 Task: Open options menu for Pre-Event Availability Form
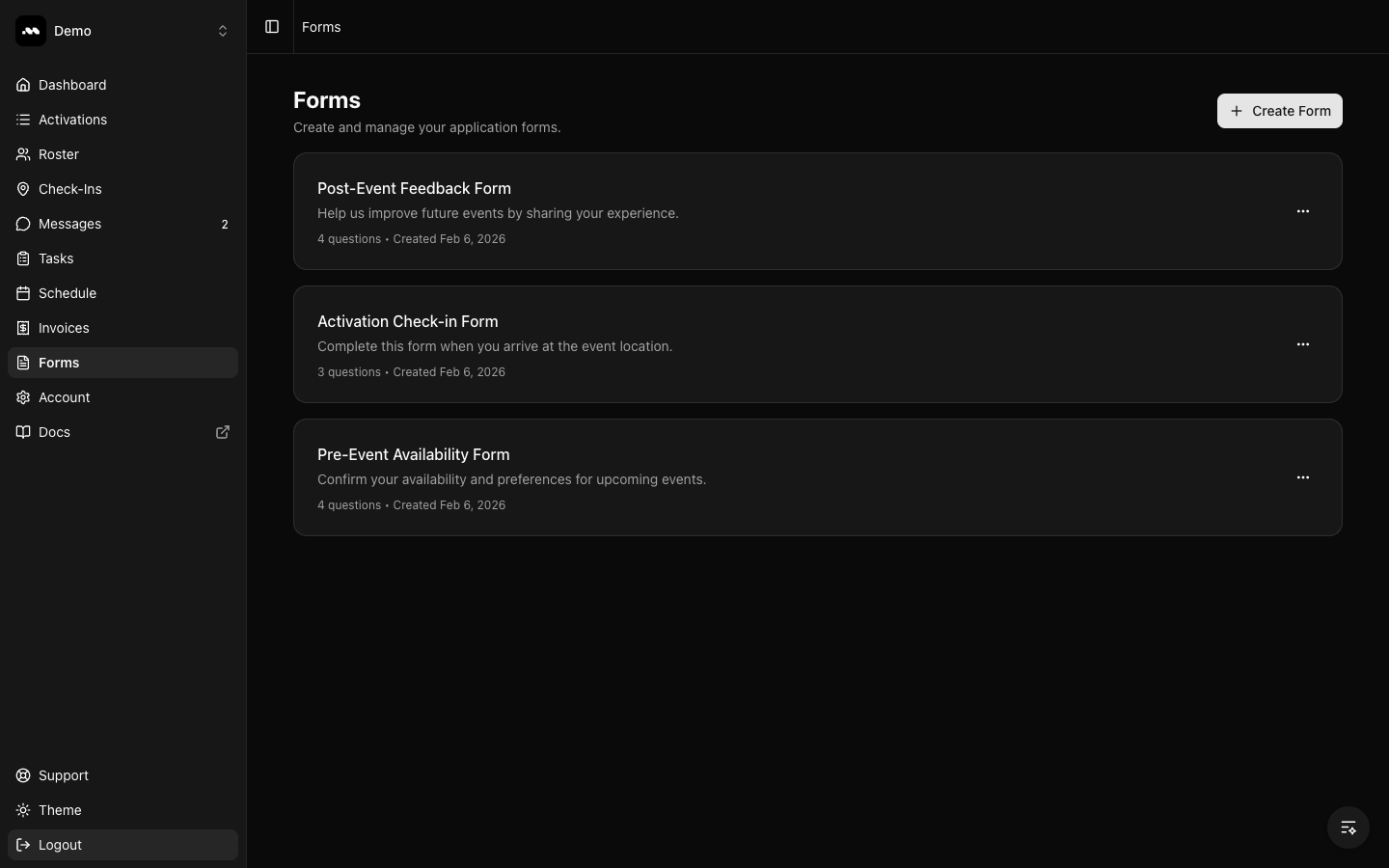[1303, 477]
